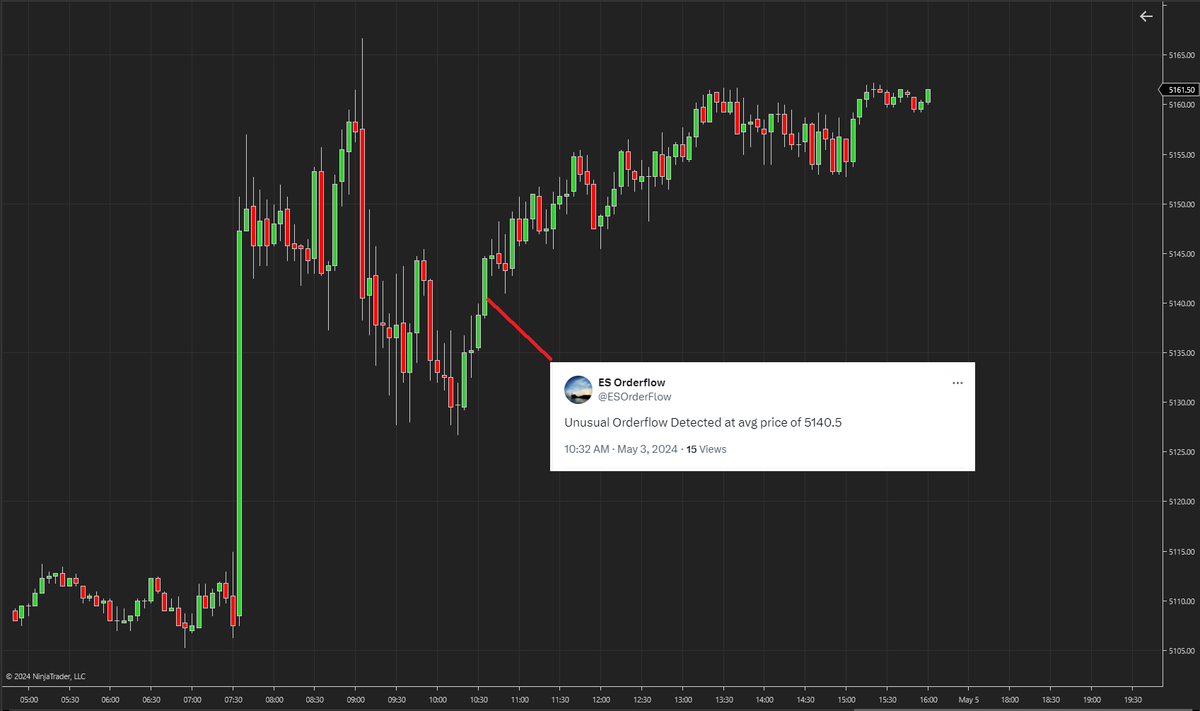Screen dimensions: 1200x711
Task: Click the 5160.00 price axis label
Action: click(1181, 105)
